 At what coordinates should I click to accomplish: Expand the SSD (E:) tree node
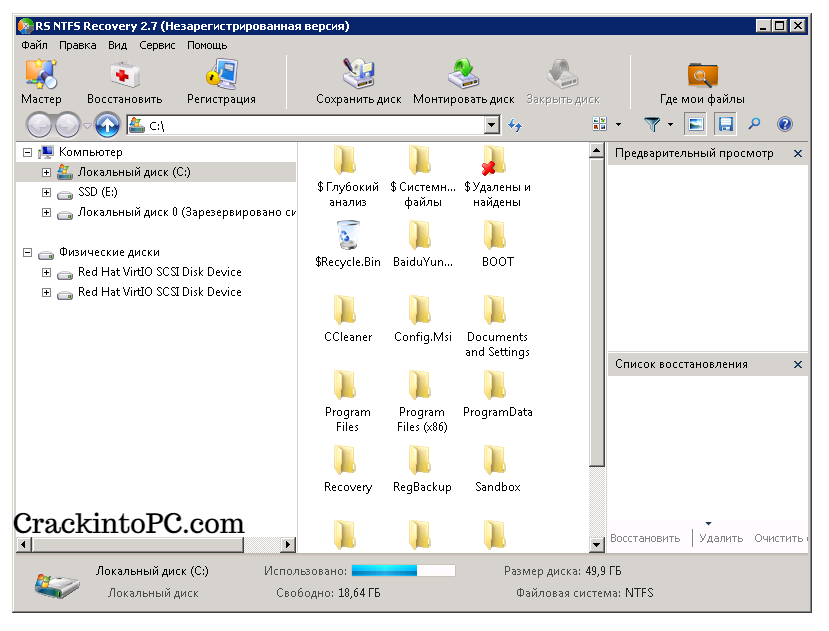47,193
